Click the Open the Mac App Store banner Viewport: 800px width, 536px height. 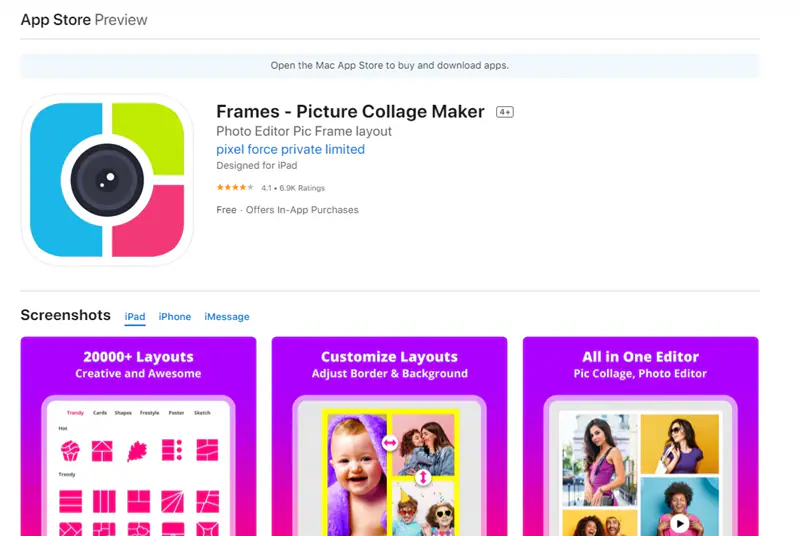[x=390, y=66]
